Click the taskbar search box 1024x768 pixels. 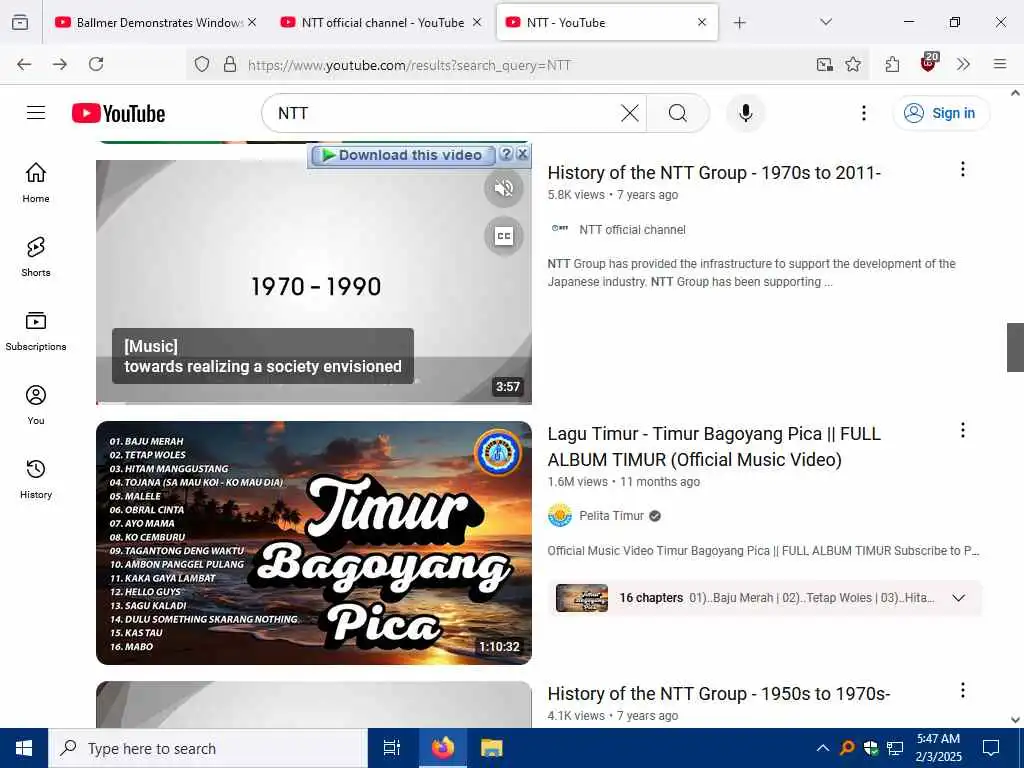(208, 748)
